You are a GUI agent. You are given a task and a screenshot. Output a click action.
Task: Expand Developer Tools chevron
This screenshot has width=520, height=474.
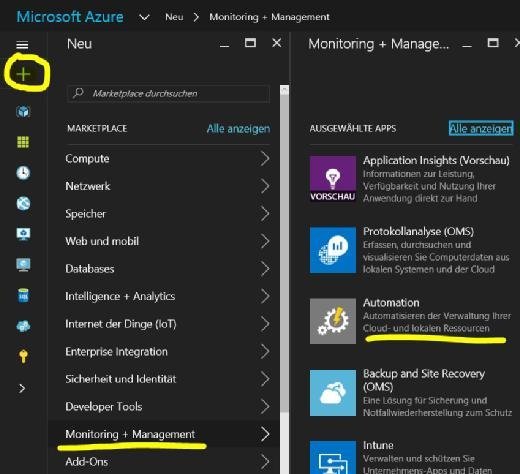pyautogui.click(x=265, y=406)
